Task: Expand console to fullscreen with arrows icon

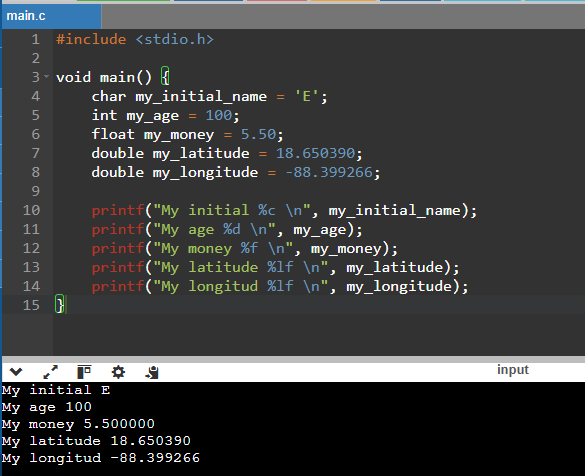Action: [50, 372]
